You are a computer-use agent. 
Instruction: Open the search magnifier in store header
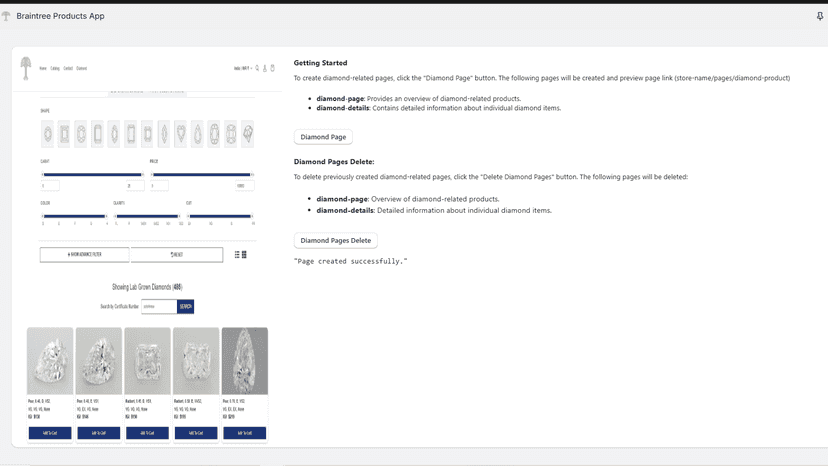(x=257, y=68)
